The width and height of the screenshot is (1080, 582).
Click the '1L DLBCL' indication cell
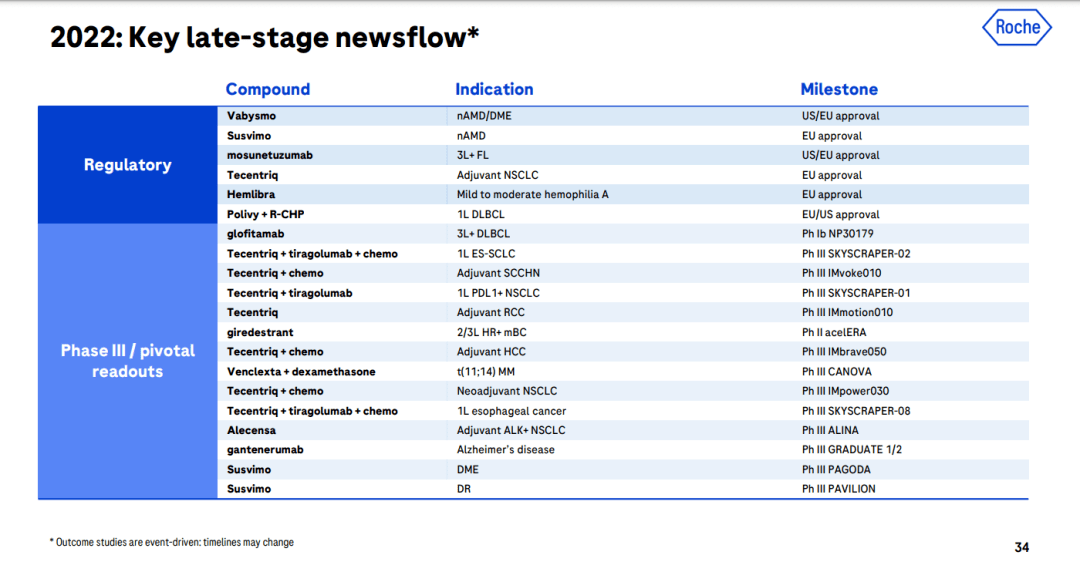[x=481, y=214]
